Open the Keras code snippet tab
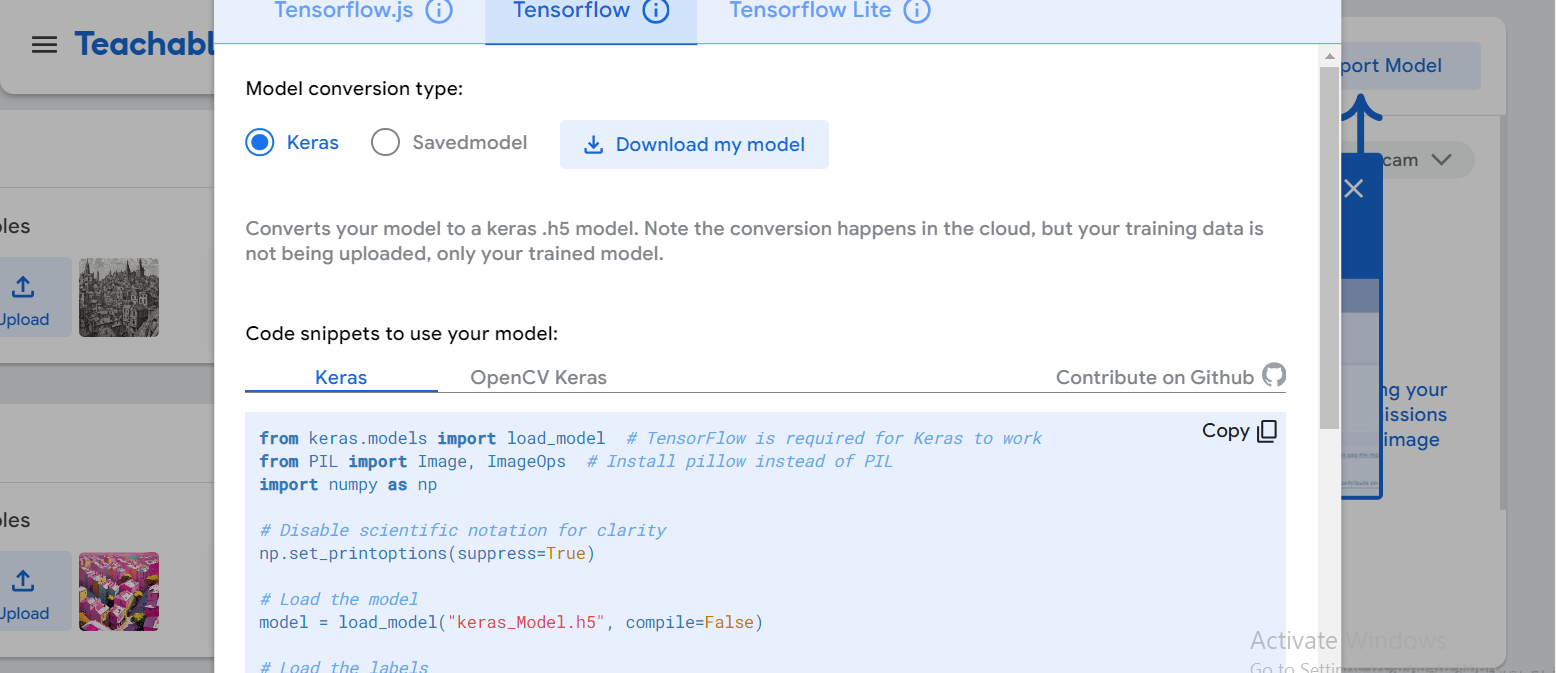The image size is (1556, 673). [341, 378]
